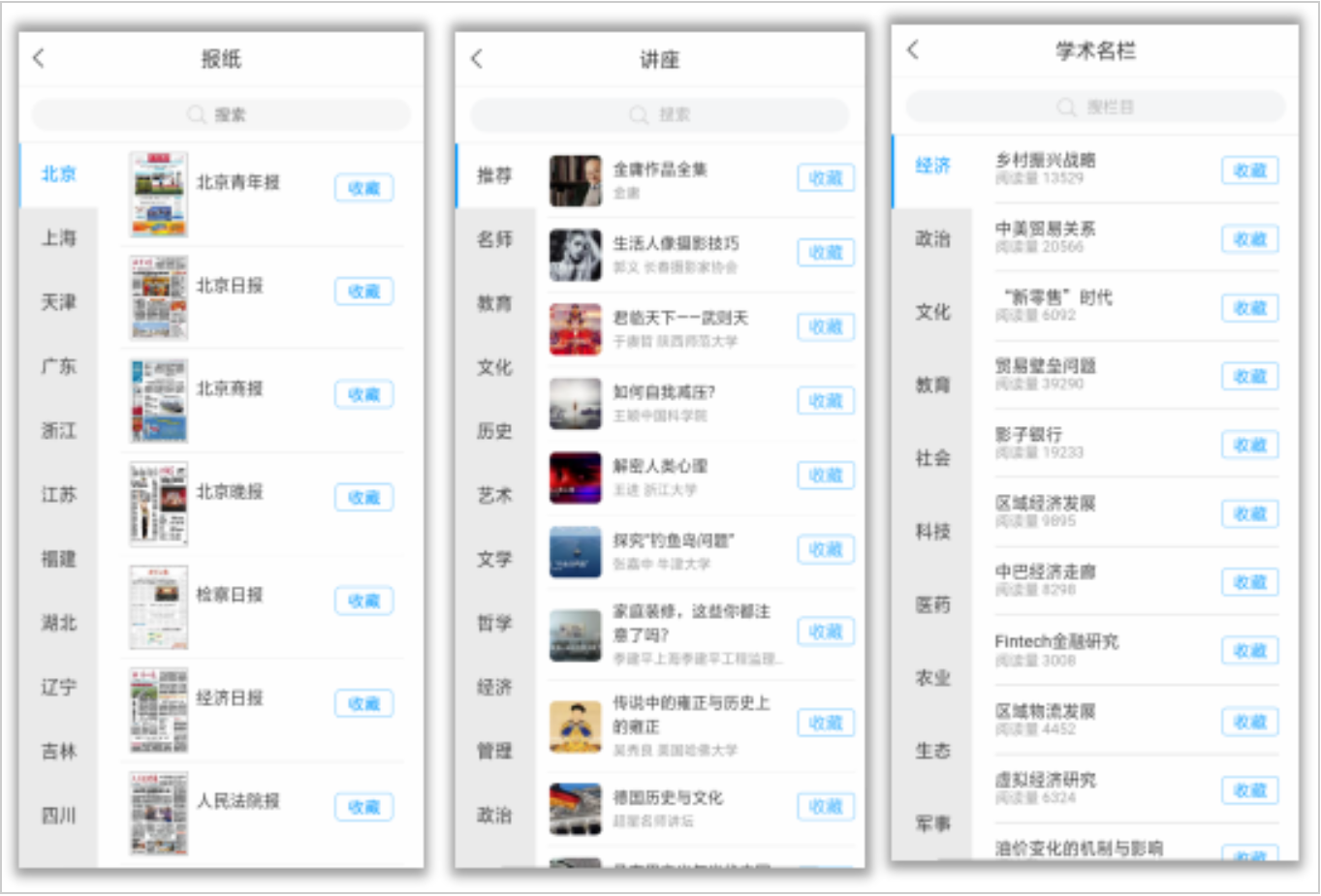Switch to the 哲学 lectures category

click(x=494, y=623)
